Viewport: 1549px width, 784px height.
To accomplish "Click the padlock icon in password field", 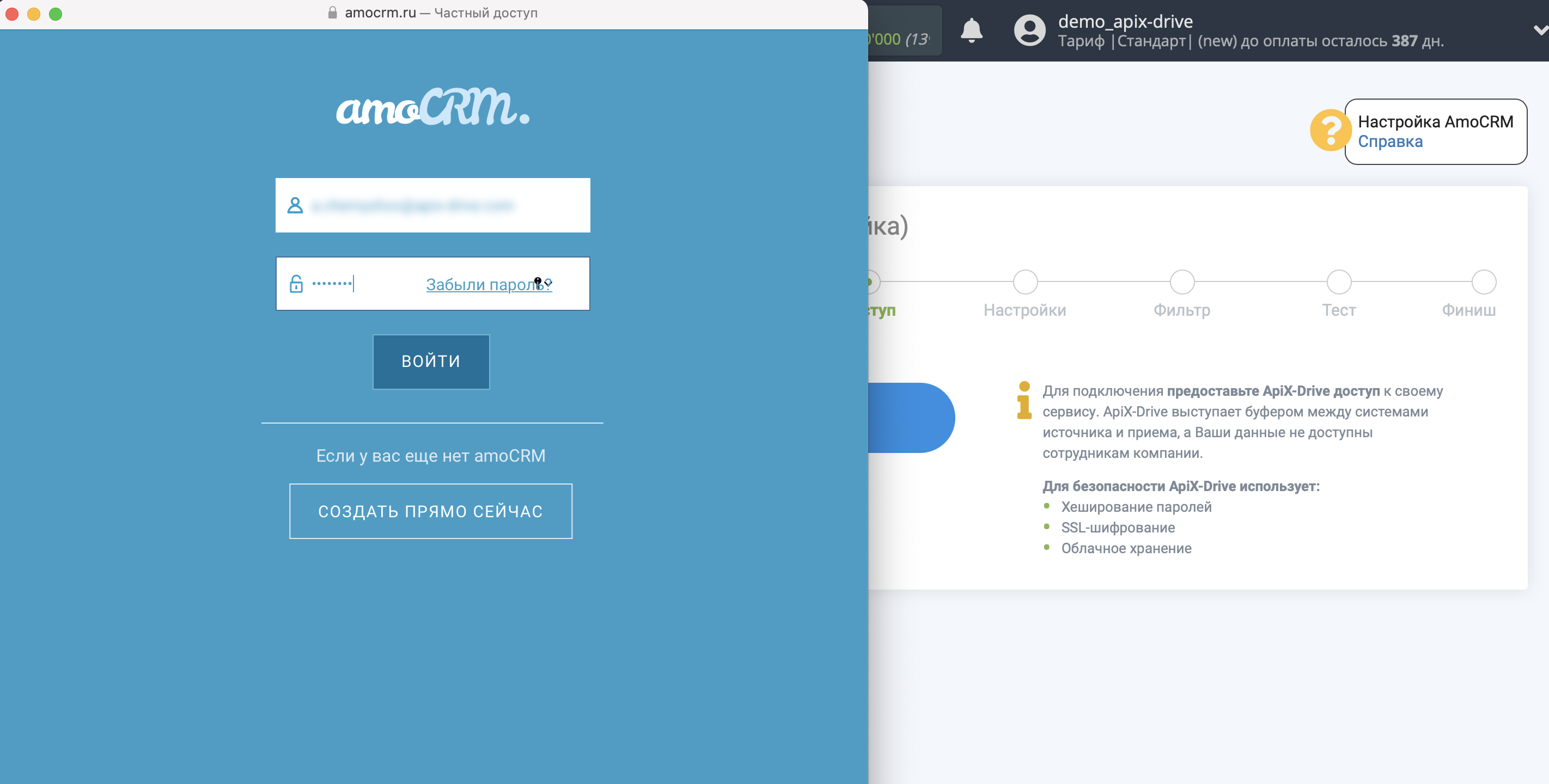I will point(296,283).
